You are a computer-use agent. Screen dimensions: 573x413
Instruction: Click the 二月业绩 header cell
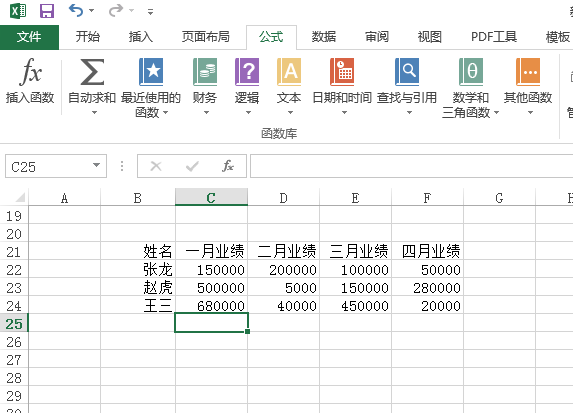[283, 251]
